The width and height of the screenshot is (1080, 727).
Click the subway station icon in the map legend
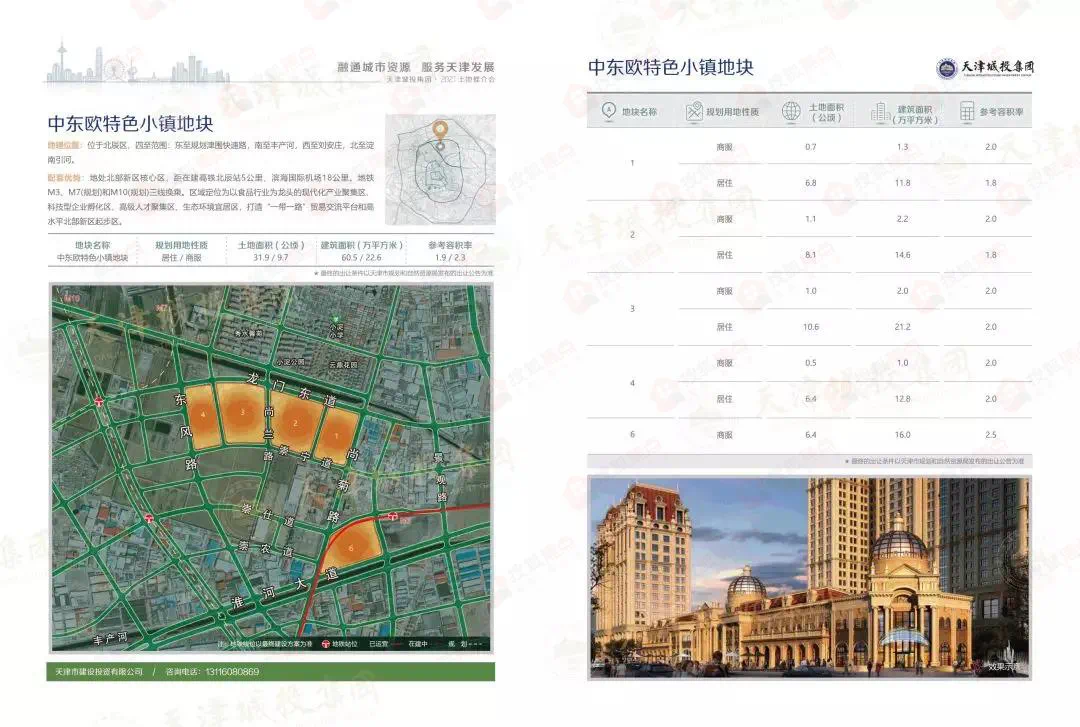(x=326, y=644)
